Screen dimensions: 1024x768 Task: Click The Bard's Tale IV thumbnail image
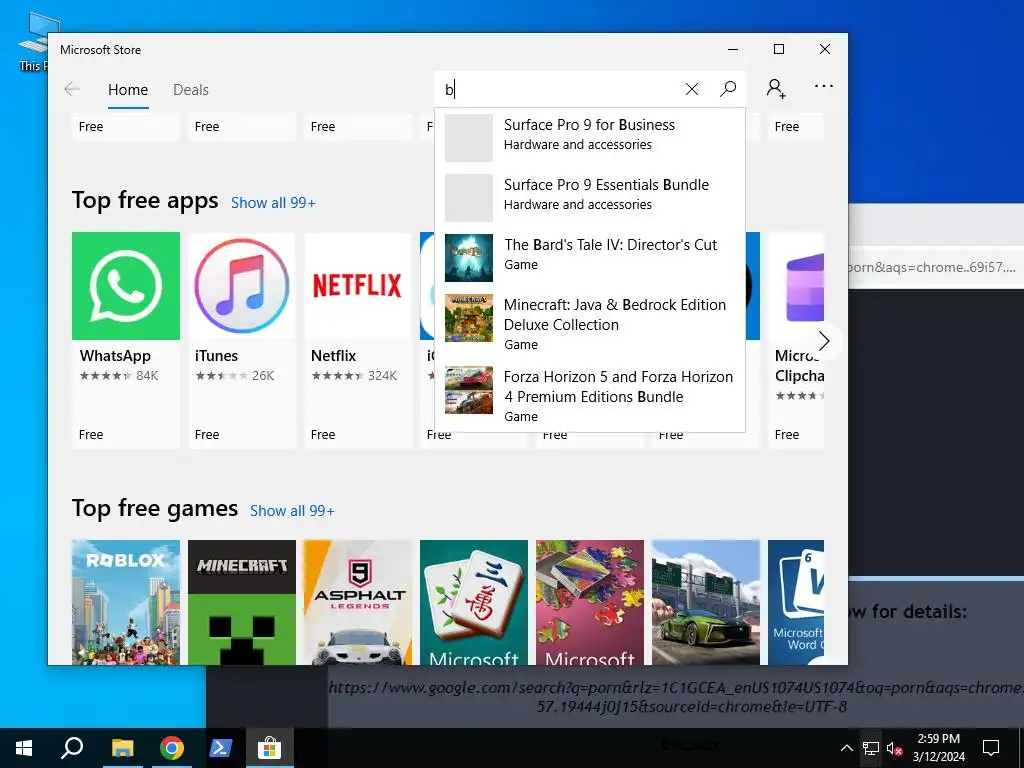(x=469, y=258)
